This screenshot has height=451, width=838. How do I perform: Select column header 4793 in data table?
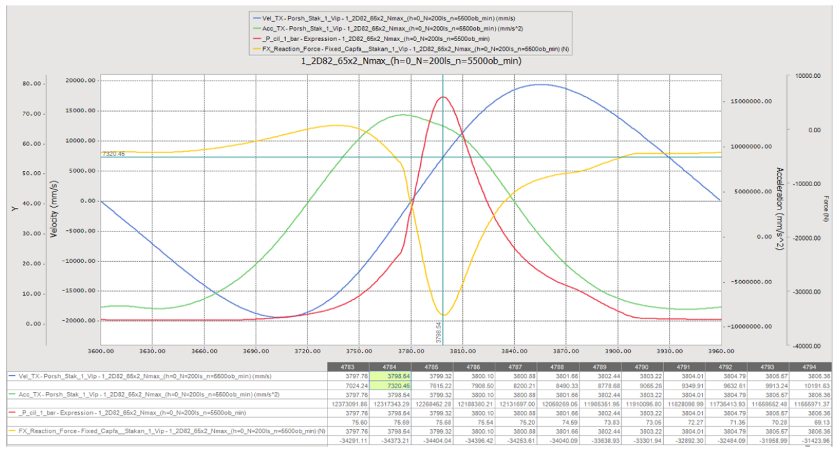click(768, 367)
